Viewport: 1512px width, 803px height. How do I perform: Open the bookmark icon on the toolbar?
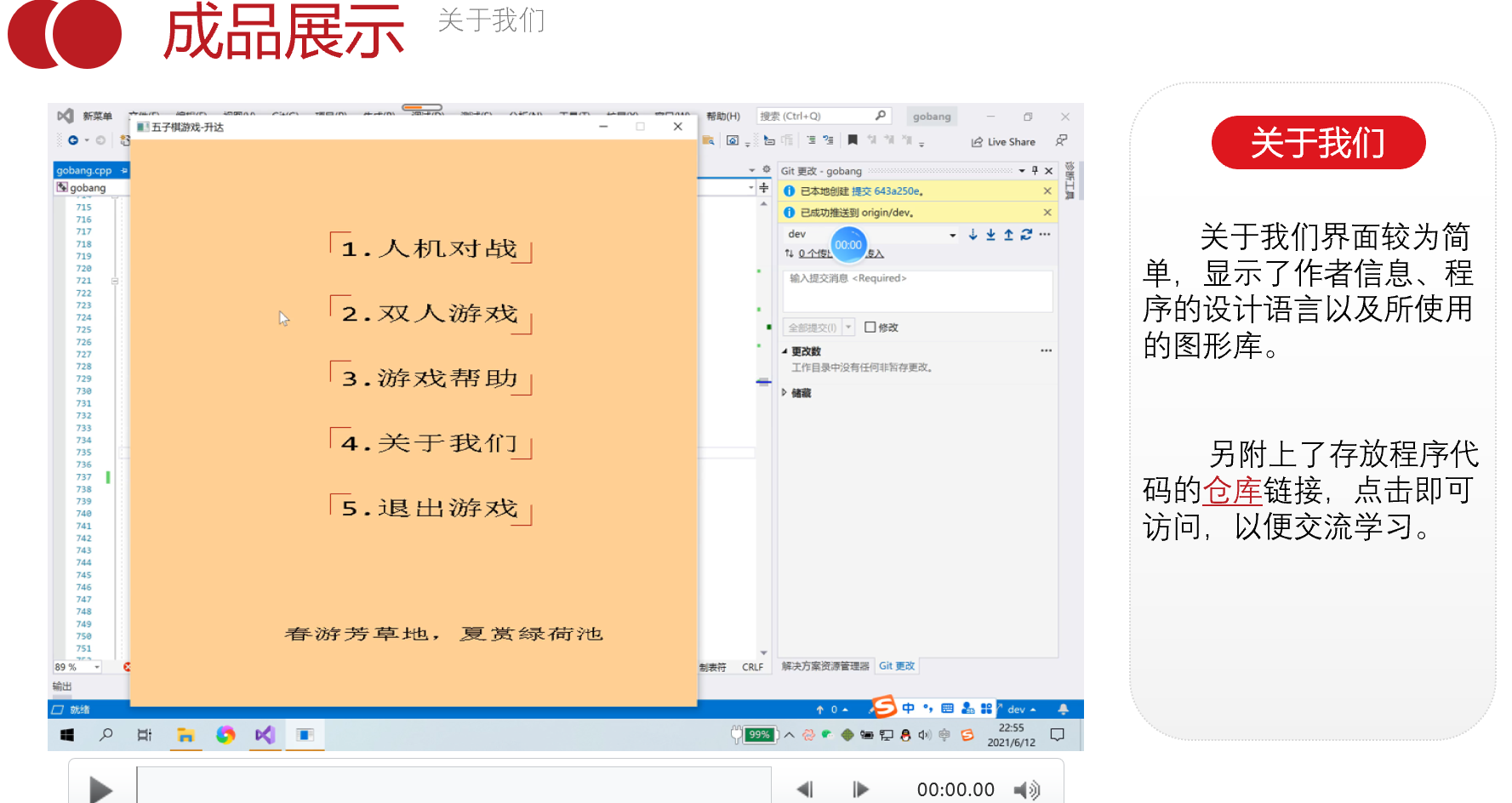(852, 140)
